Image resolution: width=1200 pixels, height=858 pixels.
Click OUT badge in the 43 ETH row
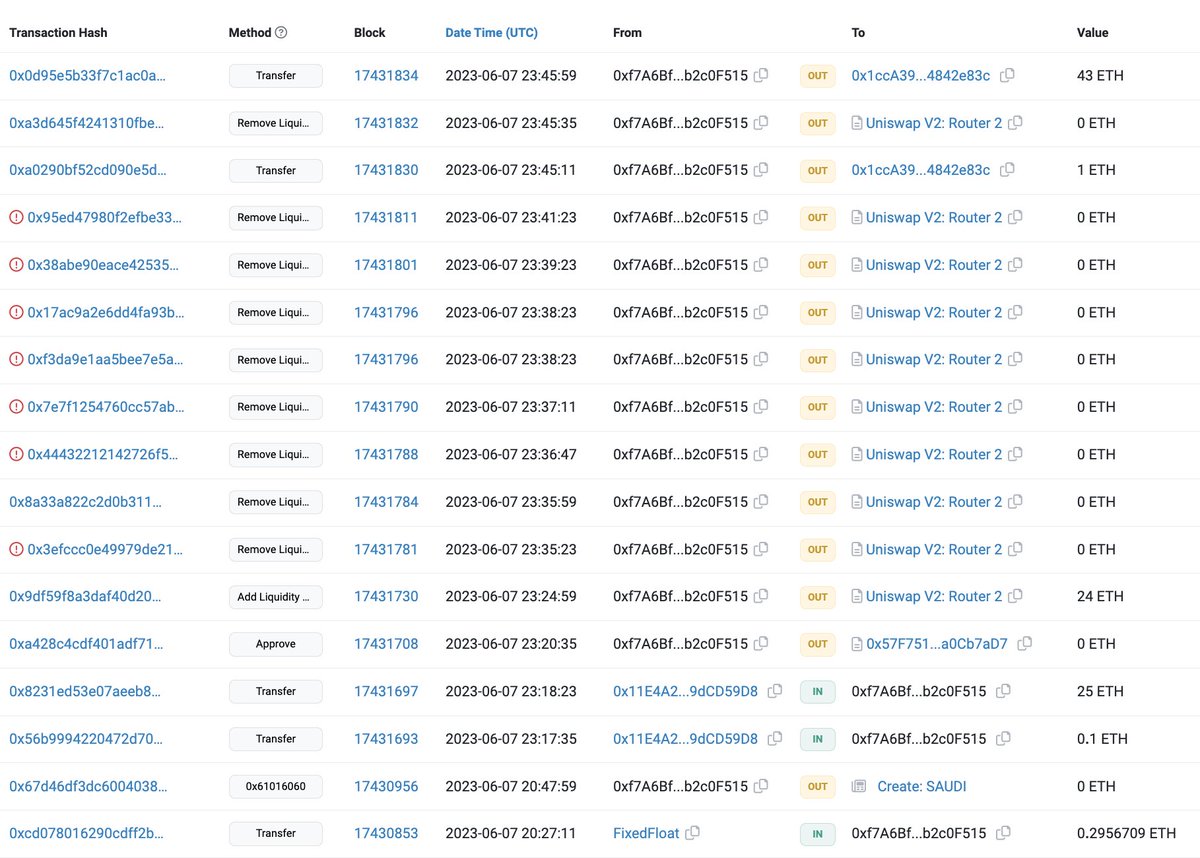(818, 76)
